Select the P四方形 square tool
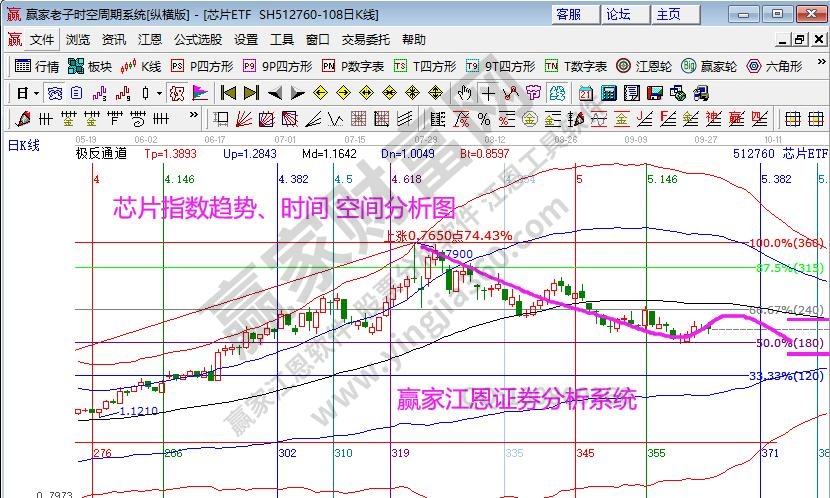The width and height of the screenshot is (830, 498). click(x=203, y=66)
